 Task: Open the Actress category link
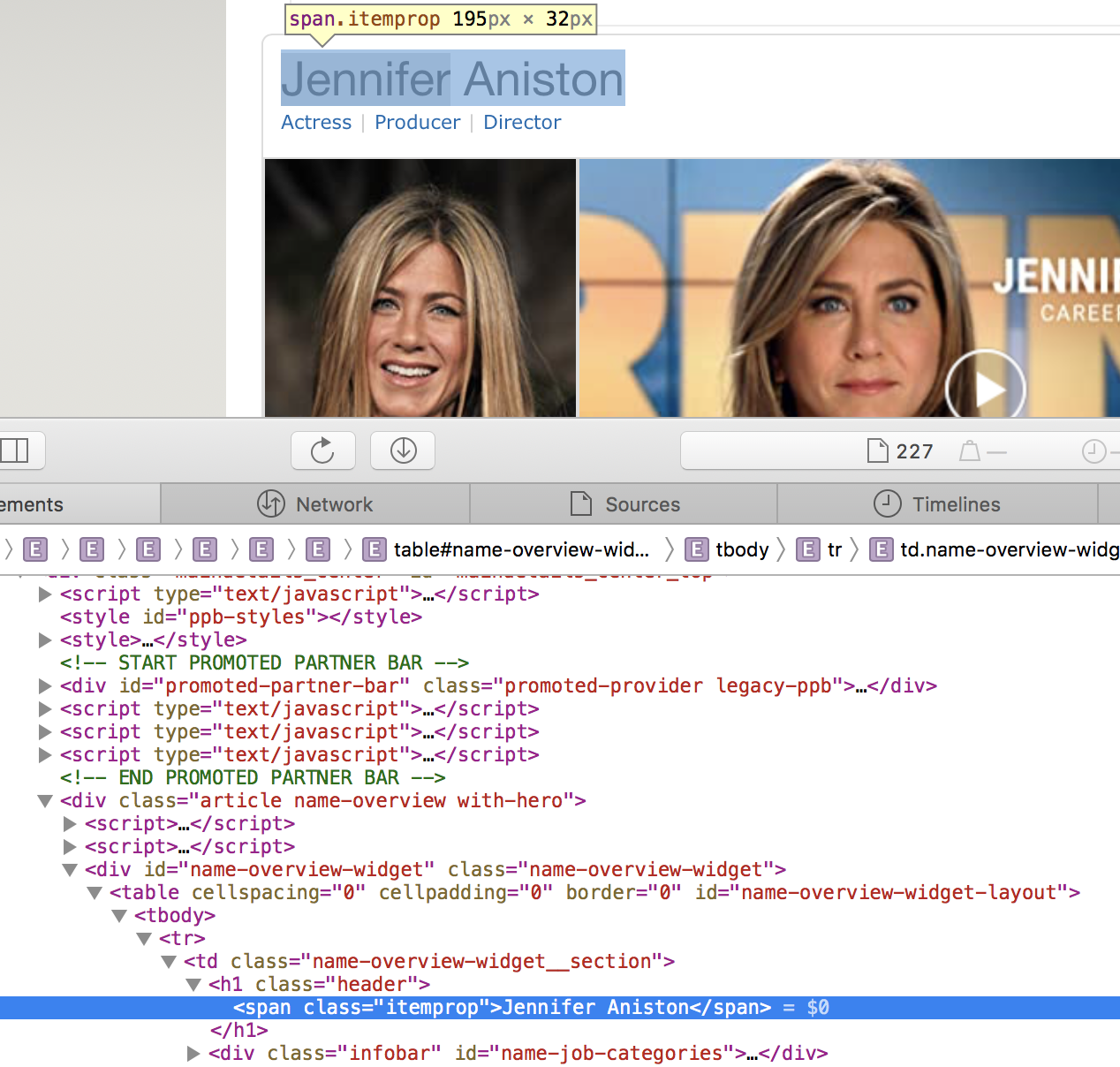point(316,122)
